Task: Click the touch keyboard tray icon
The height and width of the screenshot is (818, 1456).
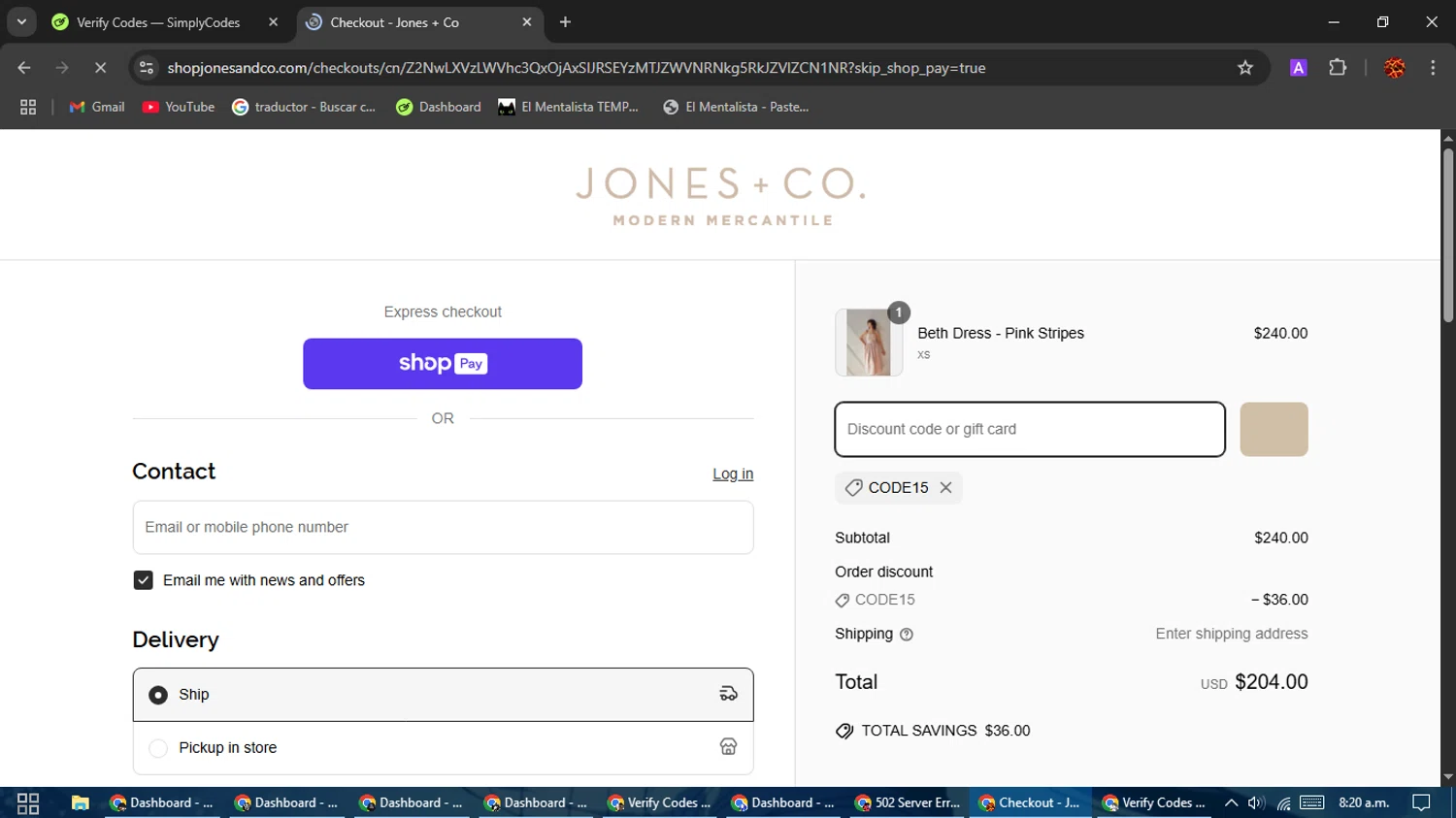Action: tap(1312, 802)
